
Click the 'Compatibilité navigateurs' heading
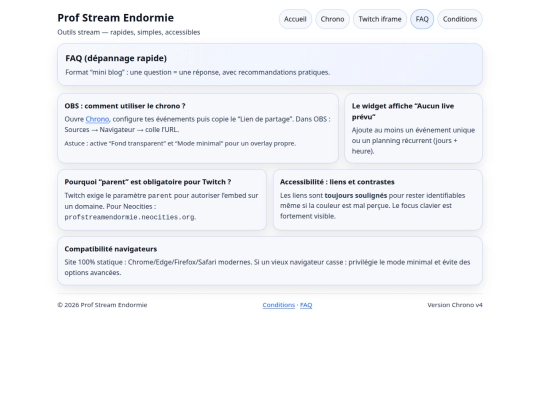tap(111, 249)
